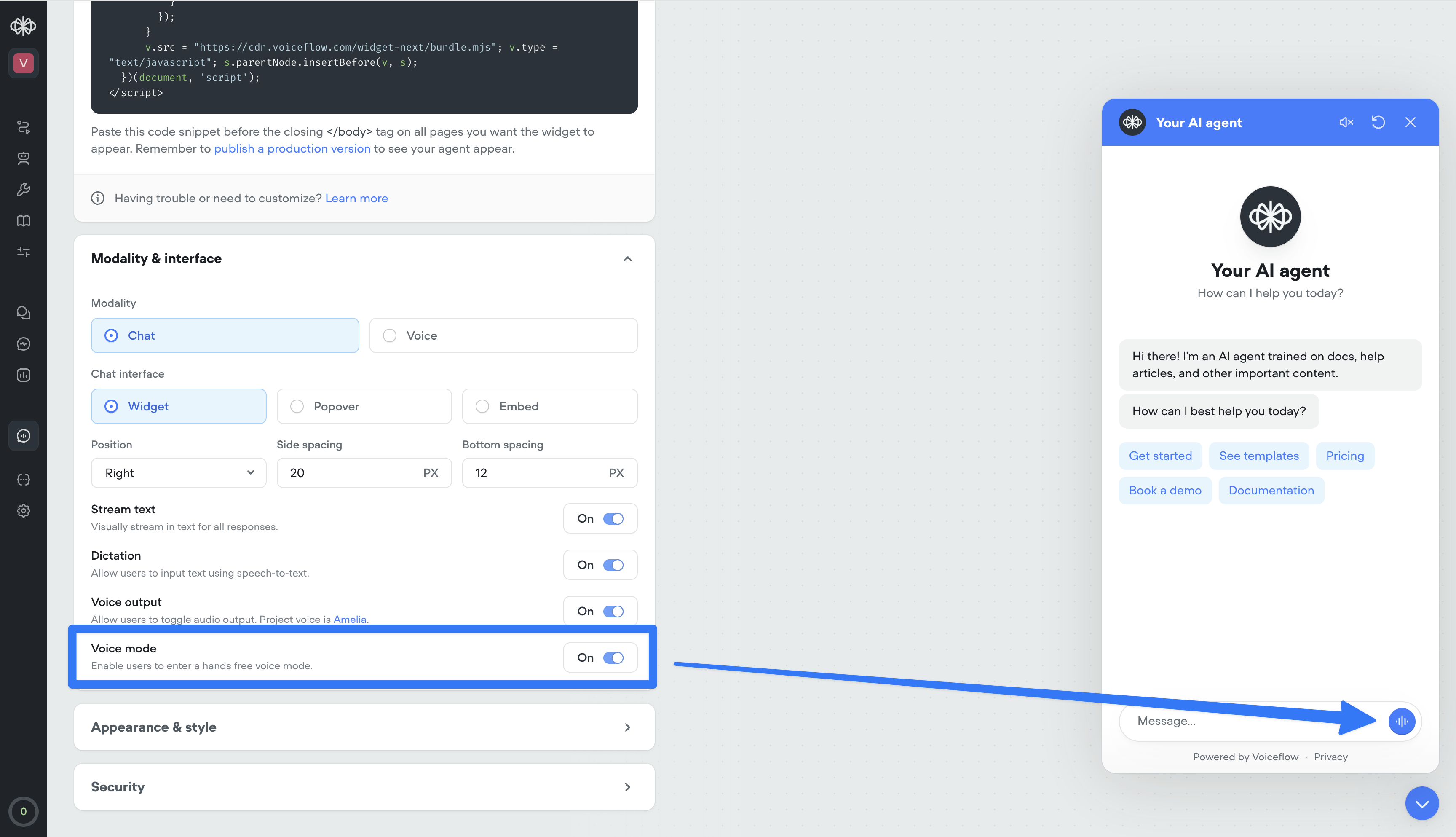The image size is (1456, 837).
Task: Open the knowledge base book icon in sidebar
Action: [x=24, y=221]
